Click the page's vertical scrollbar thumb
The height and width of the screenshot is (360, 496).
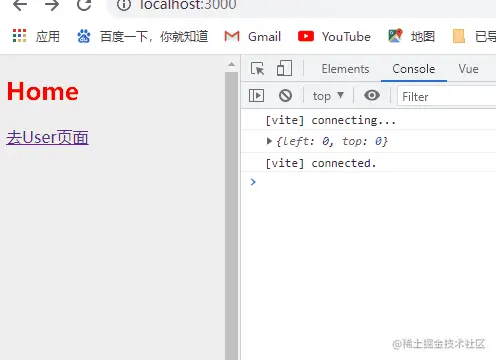[x=231, y=216]
